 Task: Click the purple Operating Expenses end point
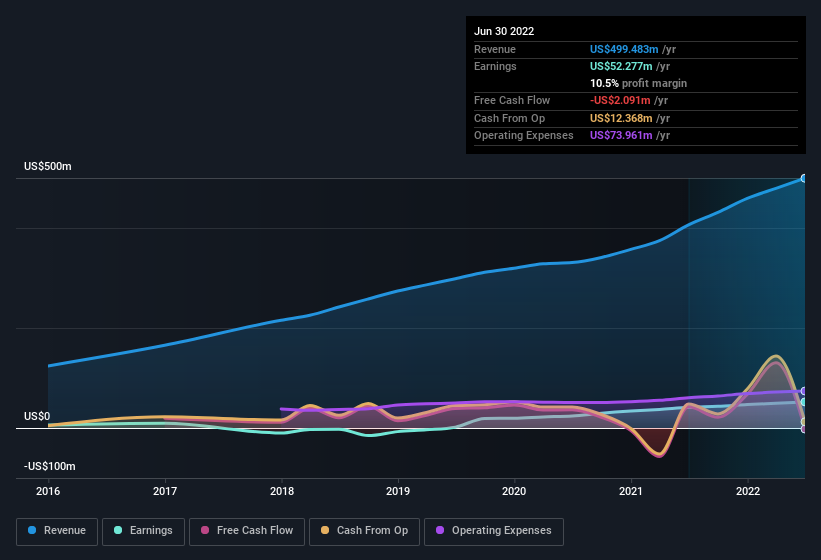click(804, 391)
